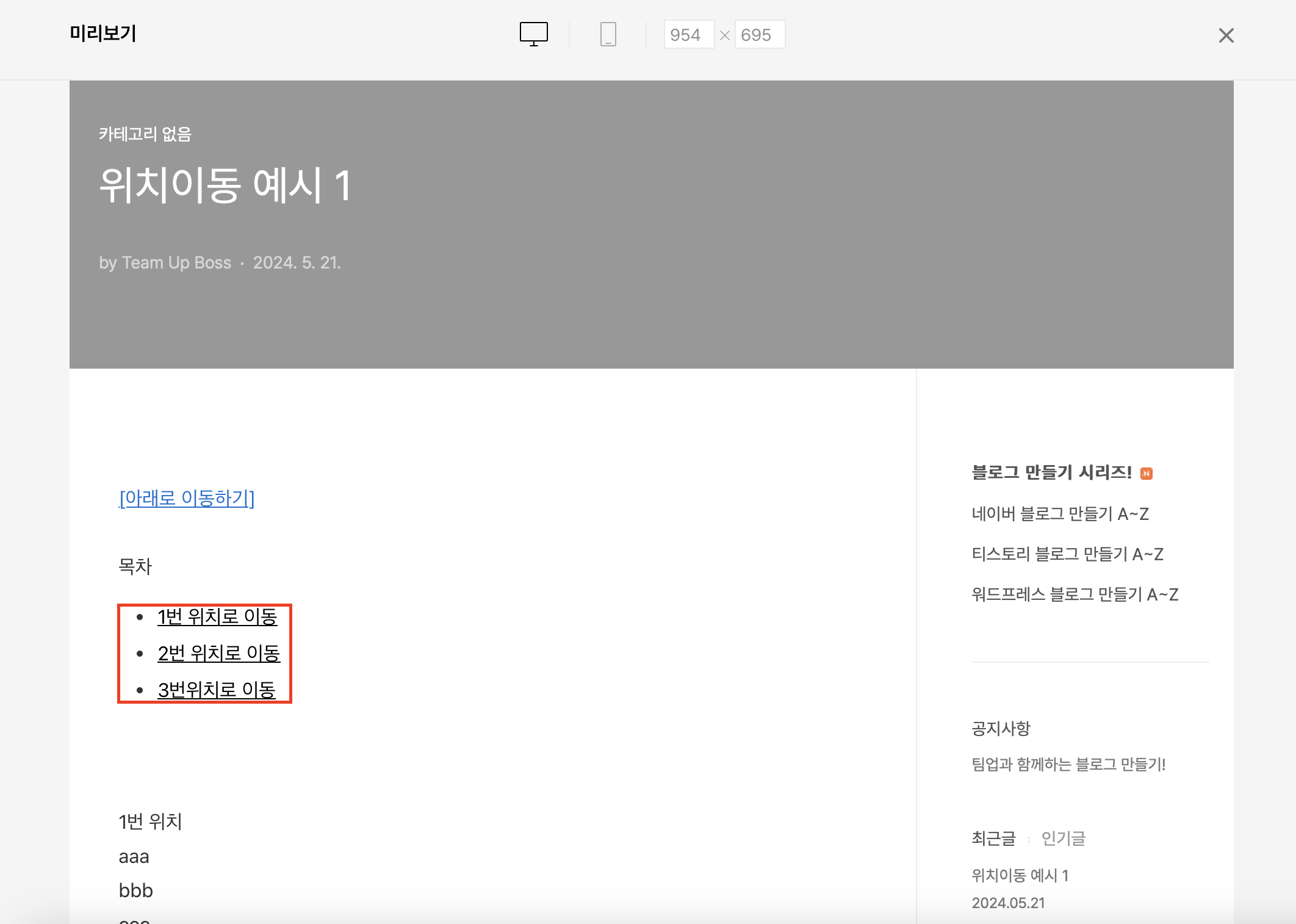Screen dimensions: 1296x924
Task: Switch to mobile preview icon
Action: [608, 34]
